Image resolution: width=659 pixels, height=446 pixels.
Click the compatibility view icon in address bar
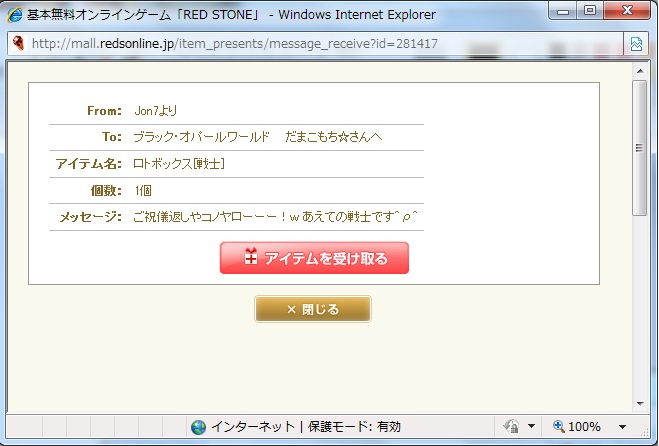pos(636,43)
